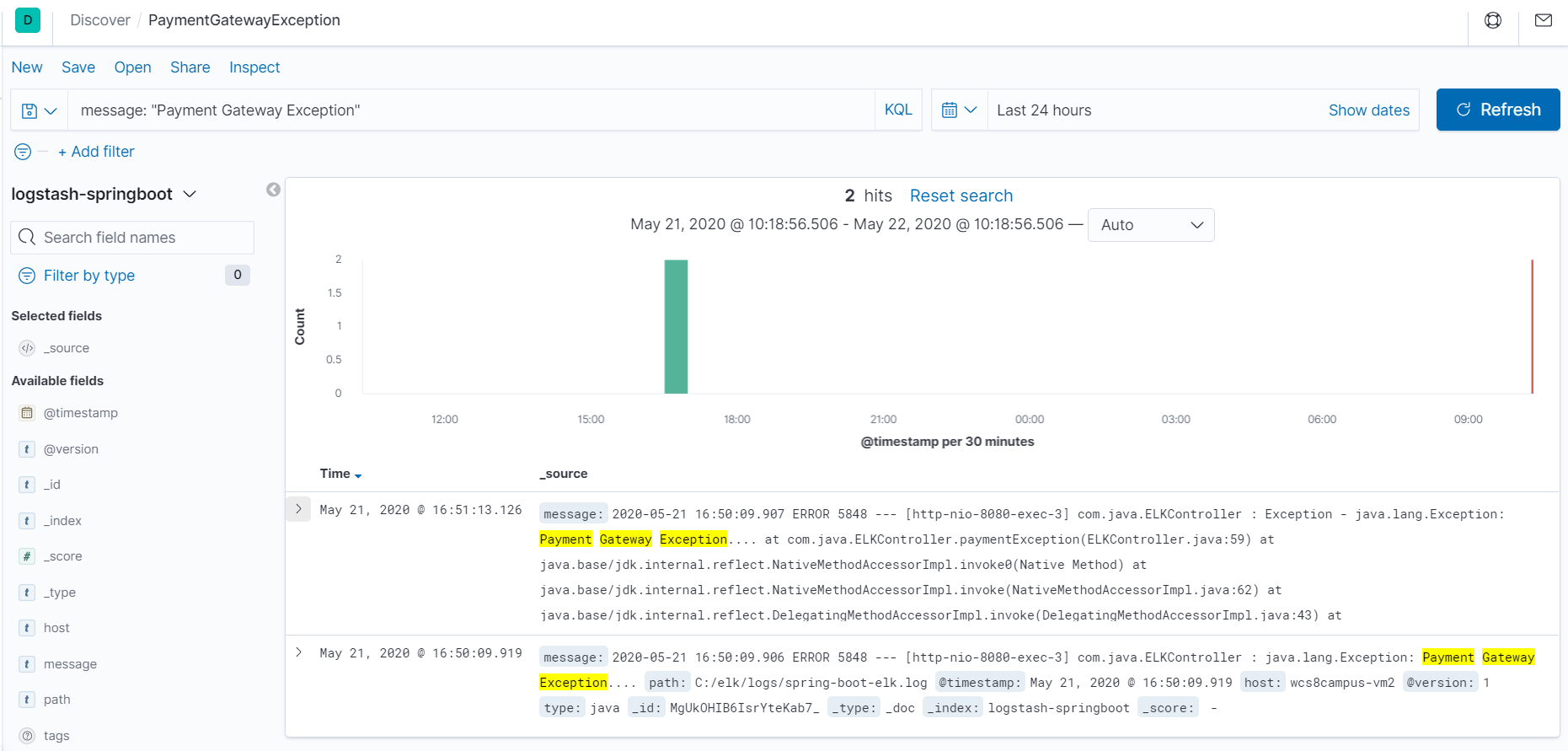Click the path text type icon
Image resolution: width=1568 pixels, height=751 pixels.
point(27,700)
